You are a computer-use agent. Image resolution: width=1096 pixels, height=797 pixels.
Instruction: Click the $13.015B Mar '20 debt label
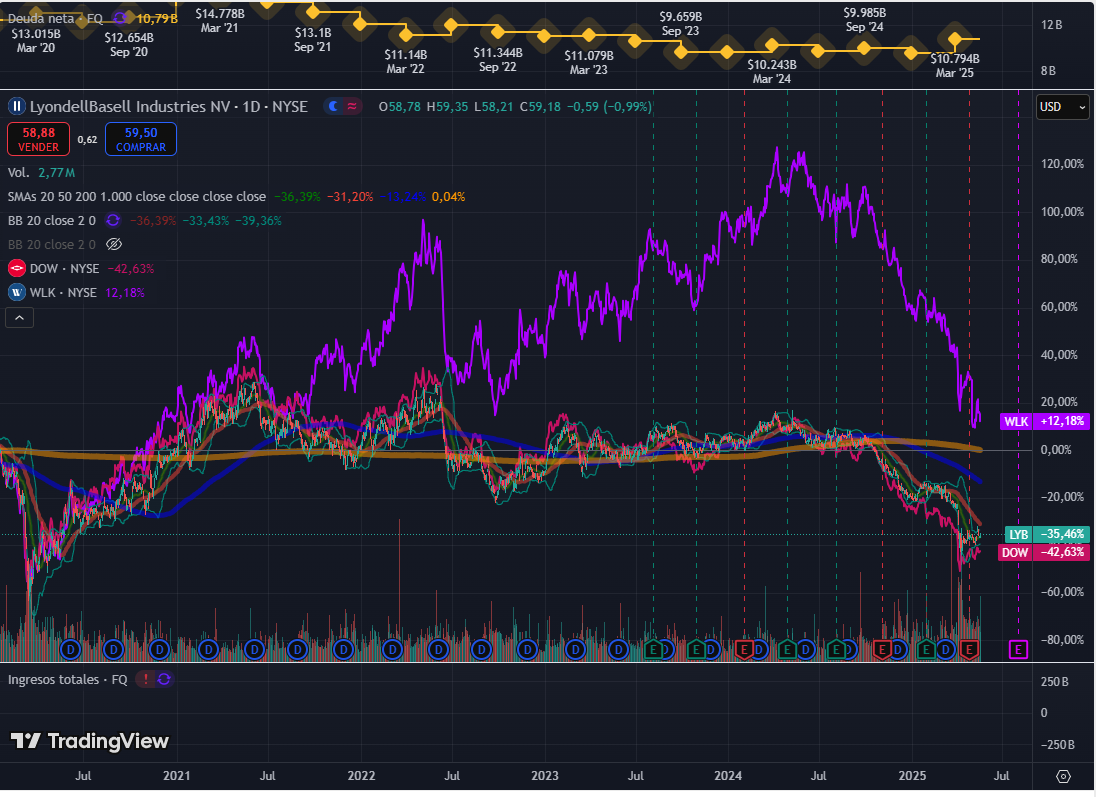click(x=36, y=41)
